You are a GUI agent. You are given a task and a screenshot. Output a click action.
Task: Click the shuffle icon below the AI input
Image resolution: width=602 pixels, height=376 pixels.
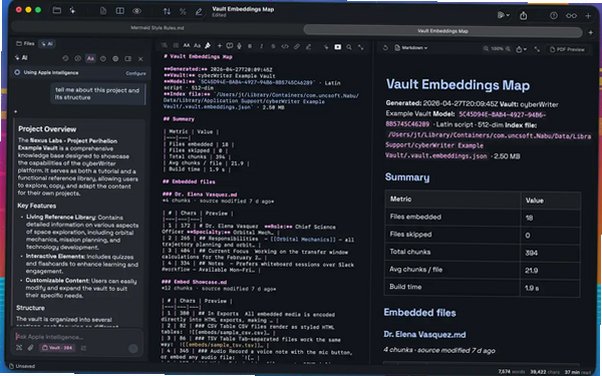click(x=19, y=348)
